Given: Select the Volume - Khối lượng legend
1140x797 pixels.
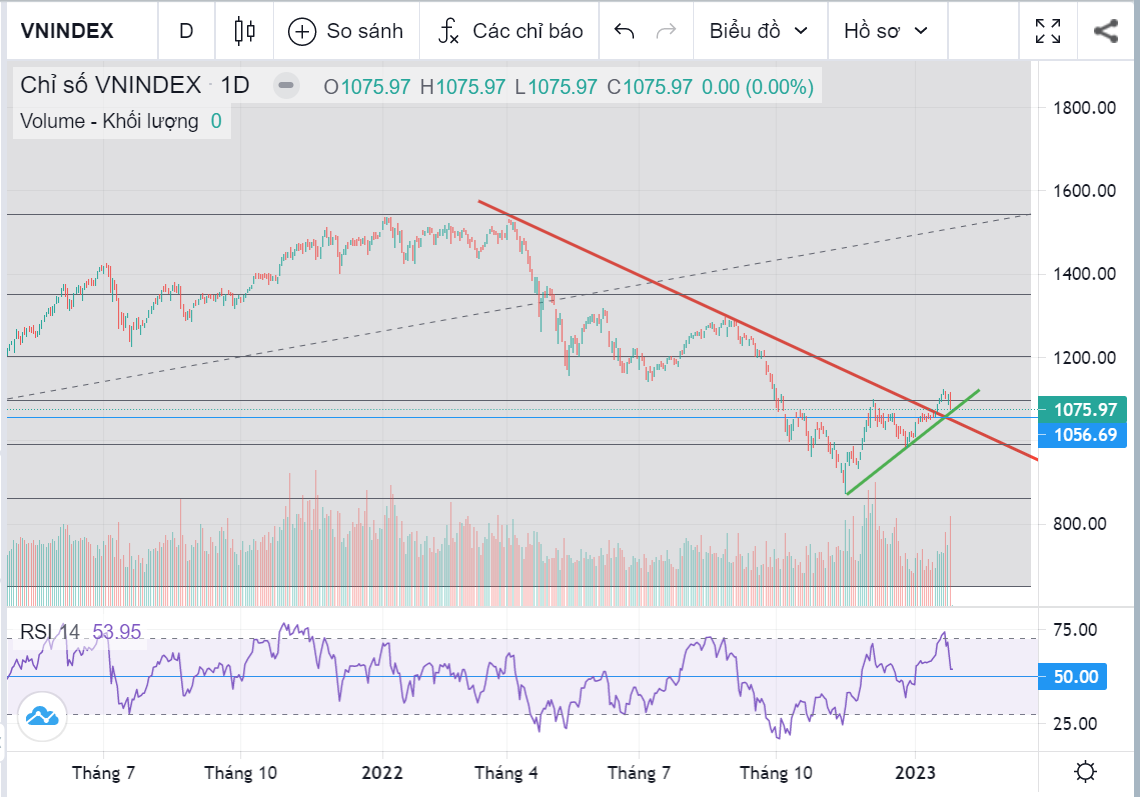Looking at the screenshot, I should click(108, 122).
